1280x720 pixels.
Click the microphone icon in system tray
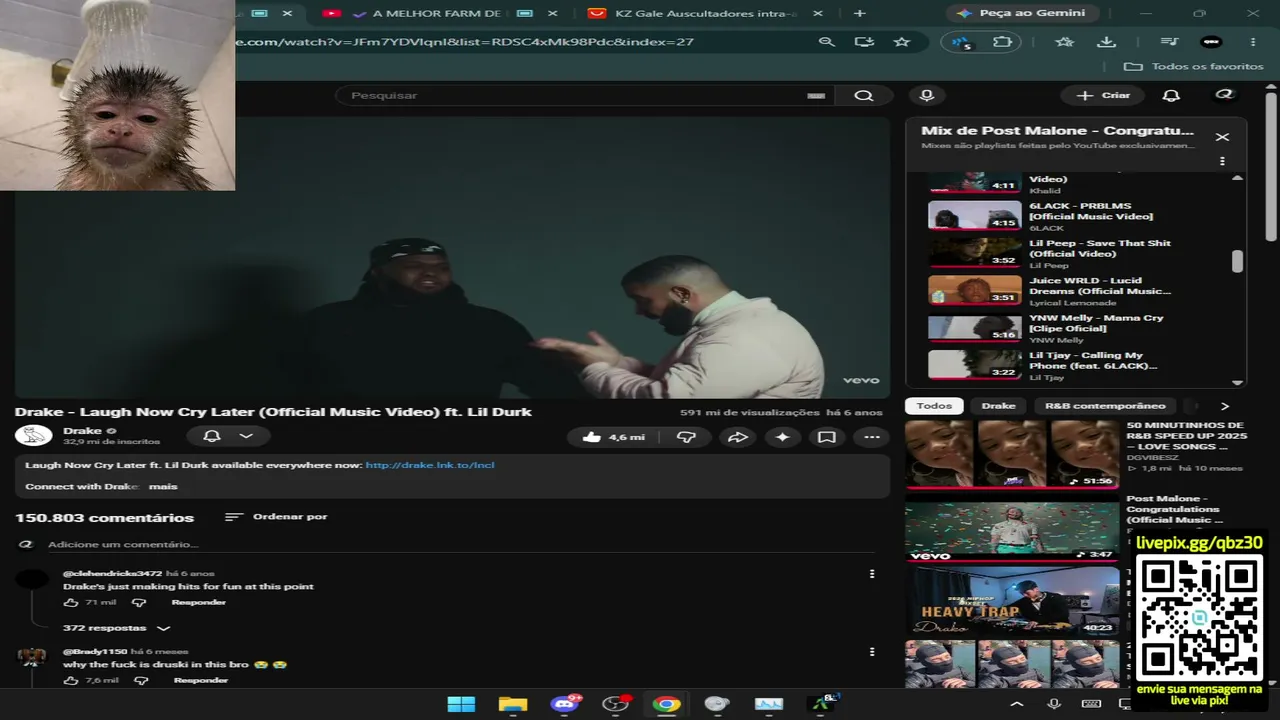coord(1054,704)
